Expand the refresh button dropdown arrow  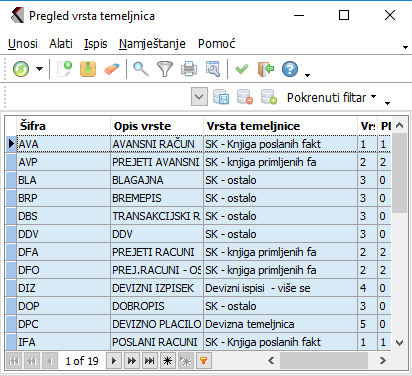[x=40, y=69]
